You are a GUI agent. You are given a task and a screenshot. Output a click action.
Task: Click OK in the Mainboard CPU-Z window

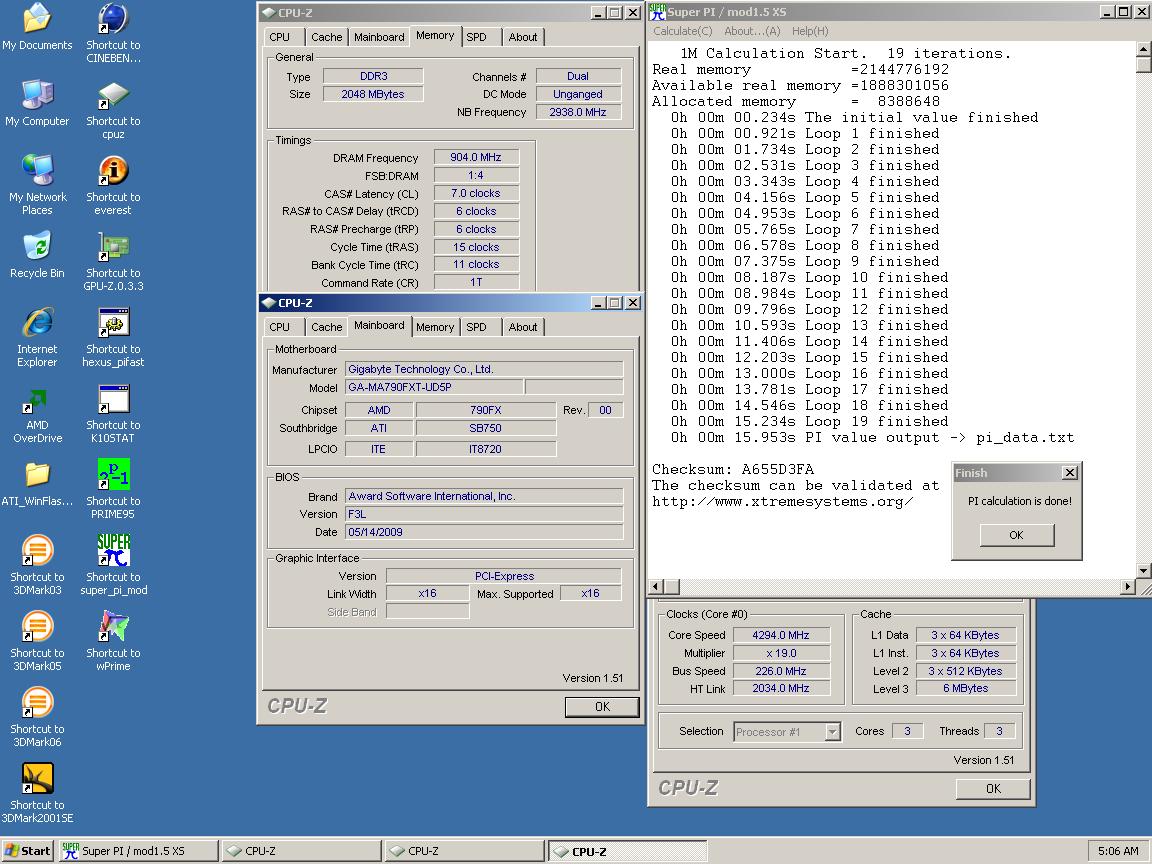pos(602,707)
